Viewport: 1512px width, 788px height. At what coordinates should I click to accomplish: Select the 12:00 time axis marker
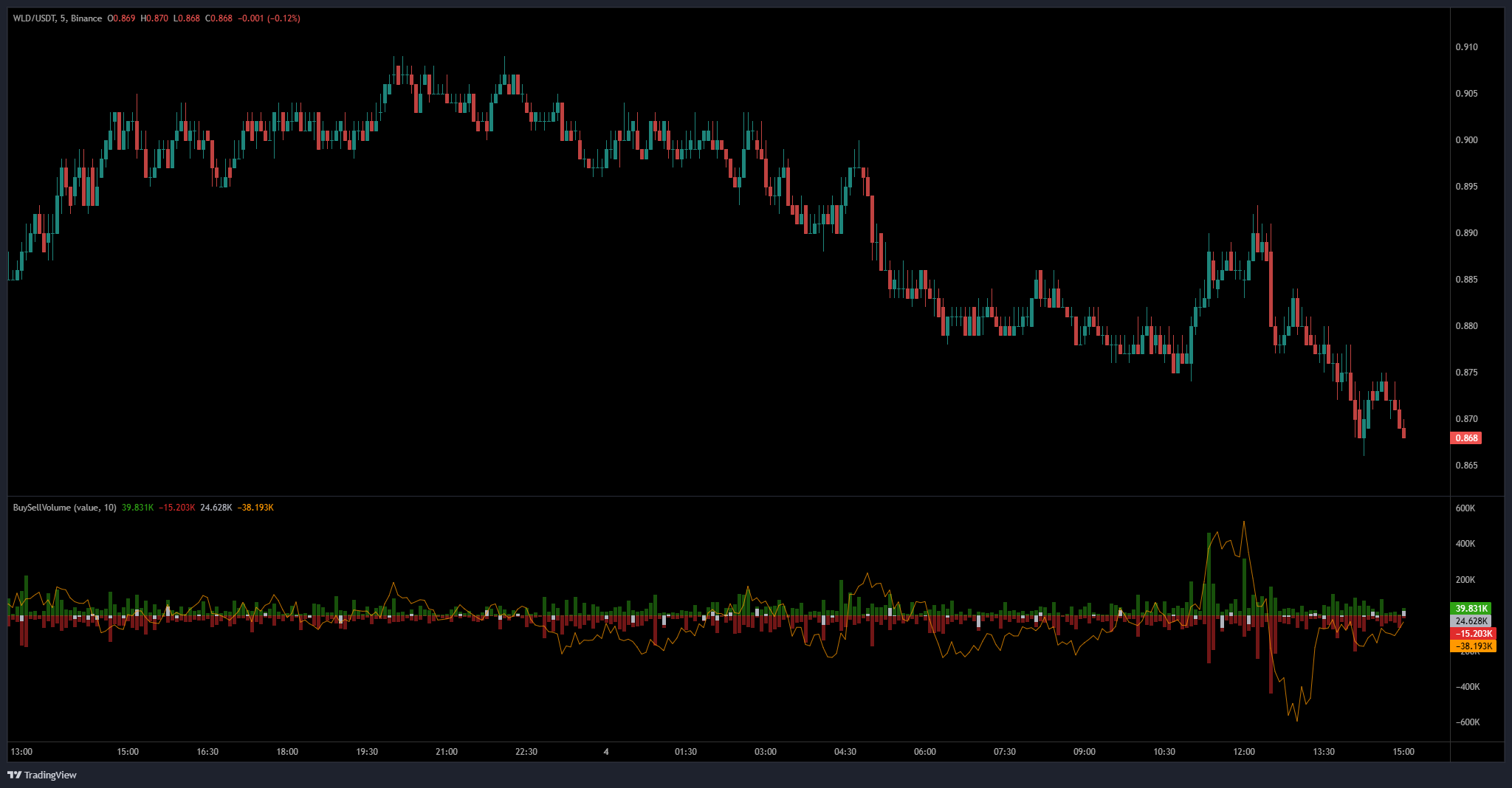pos(1244,752)
